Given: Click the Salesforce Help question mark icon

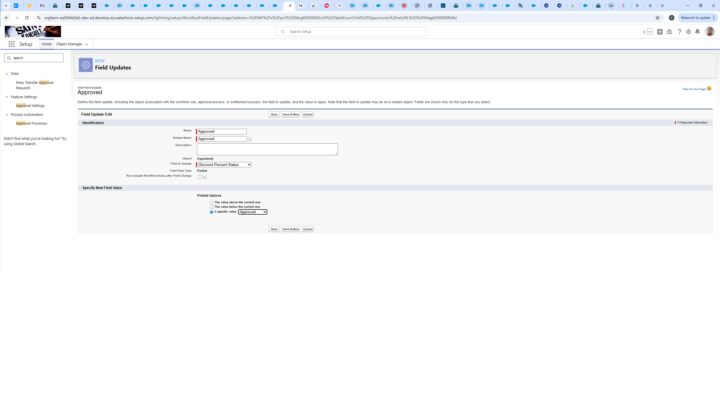Looking at the screenshot, I should tap(679, 32).
